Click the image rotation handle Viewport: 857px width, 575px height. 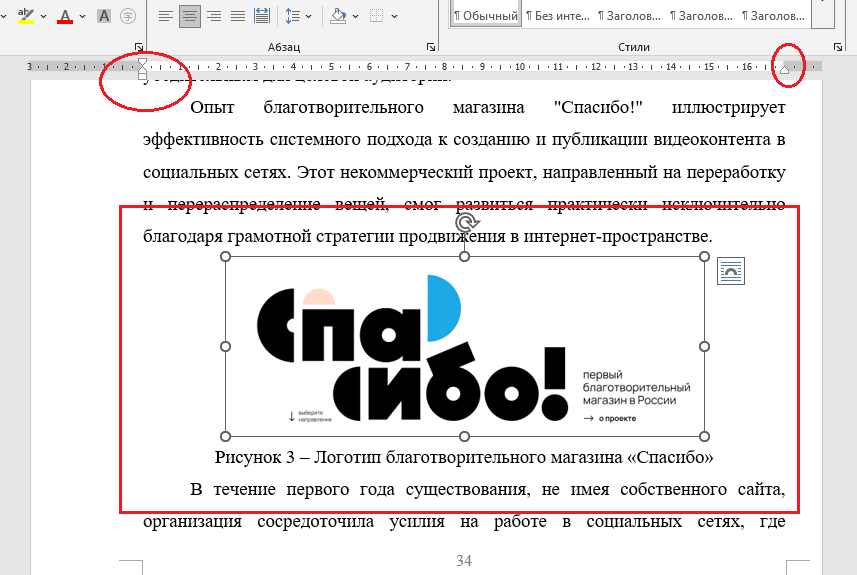pyautogui.click(x=465, y=222)
